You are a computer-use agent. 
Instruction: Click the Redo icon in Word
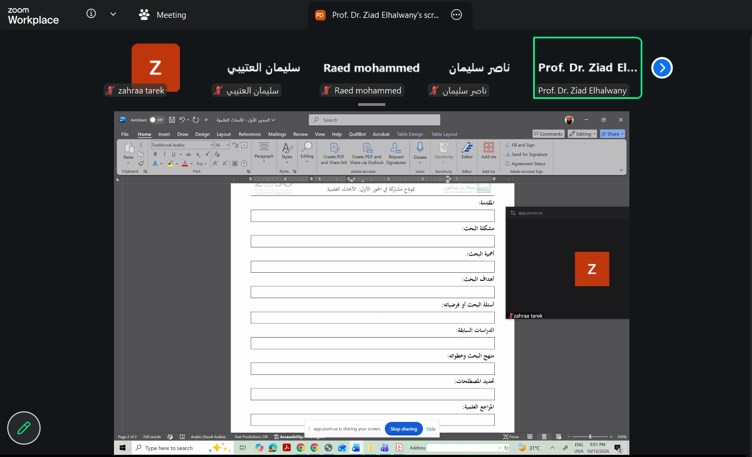coord(196,120)
